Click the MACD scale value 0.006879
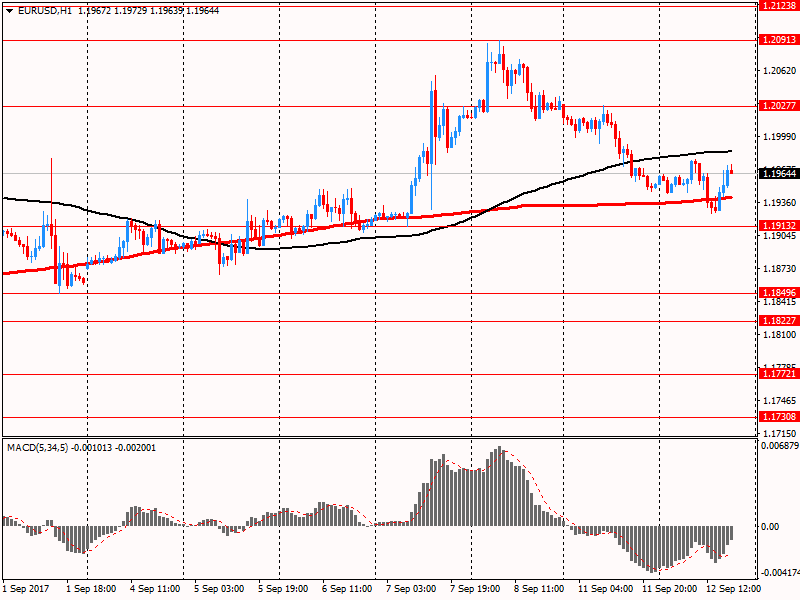Image resolution: width=800 pixels, height=600 pixels. point(780,446)
